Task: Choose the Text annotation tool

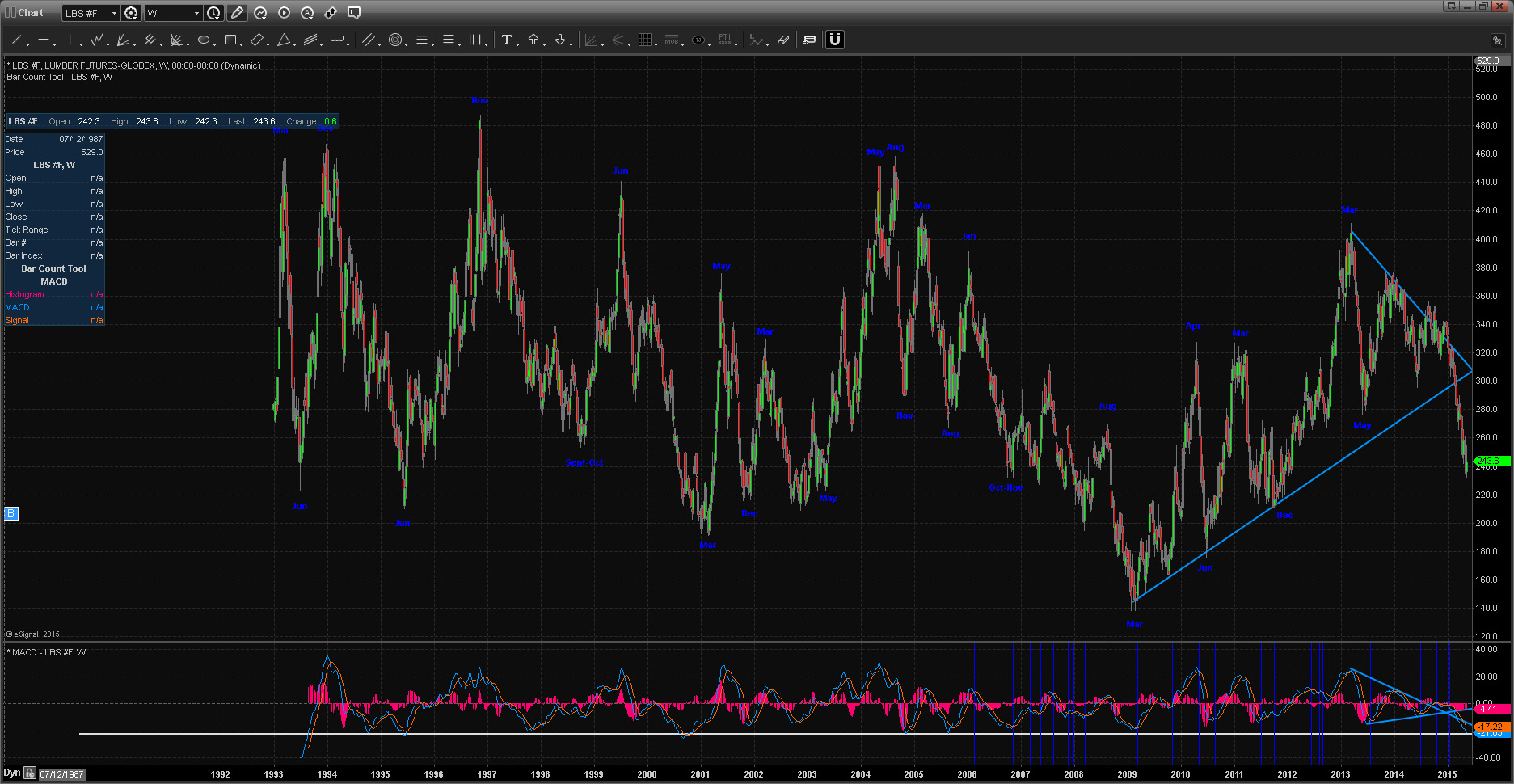Action: tap(507, 40)
